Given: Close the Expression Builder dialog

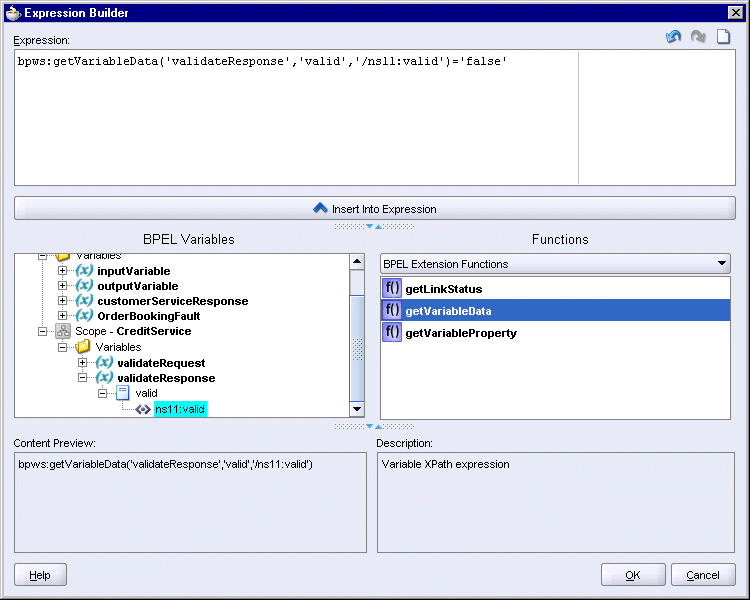Looking at the screenshot, I should 735,12.
